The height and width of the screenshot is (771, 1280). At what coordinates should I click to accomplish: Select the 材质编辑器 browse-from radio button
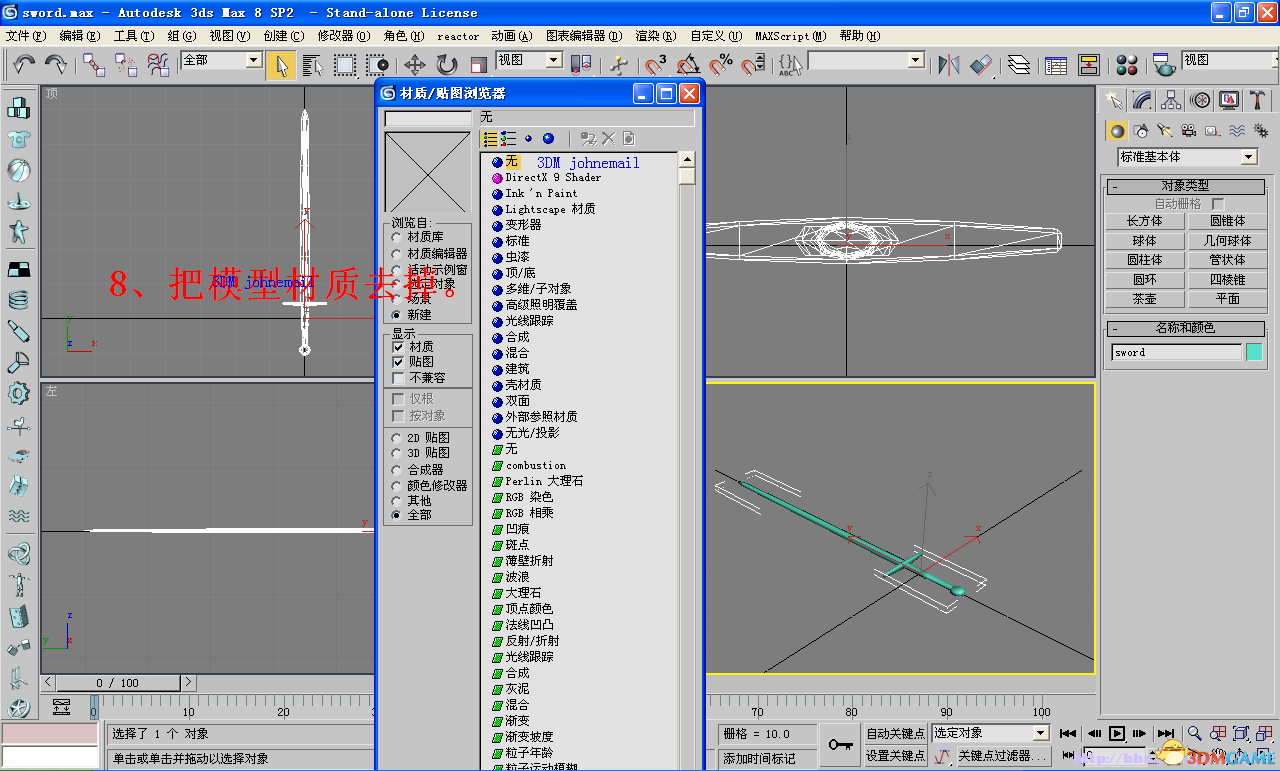(397, 254)
